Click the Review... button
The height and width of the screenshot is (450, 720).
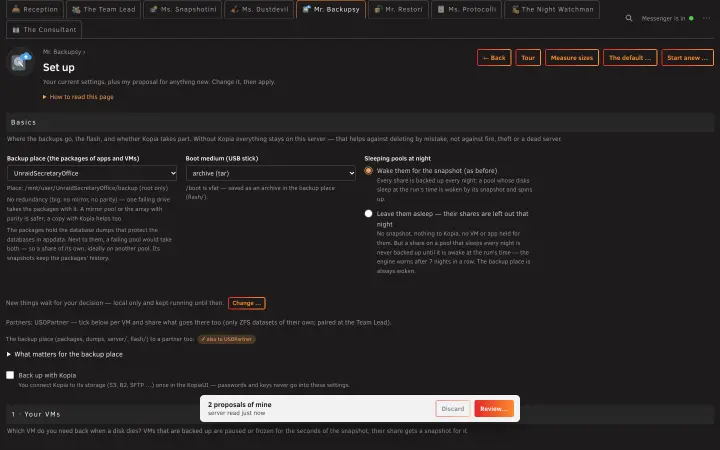click(x=494, y=409)
